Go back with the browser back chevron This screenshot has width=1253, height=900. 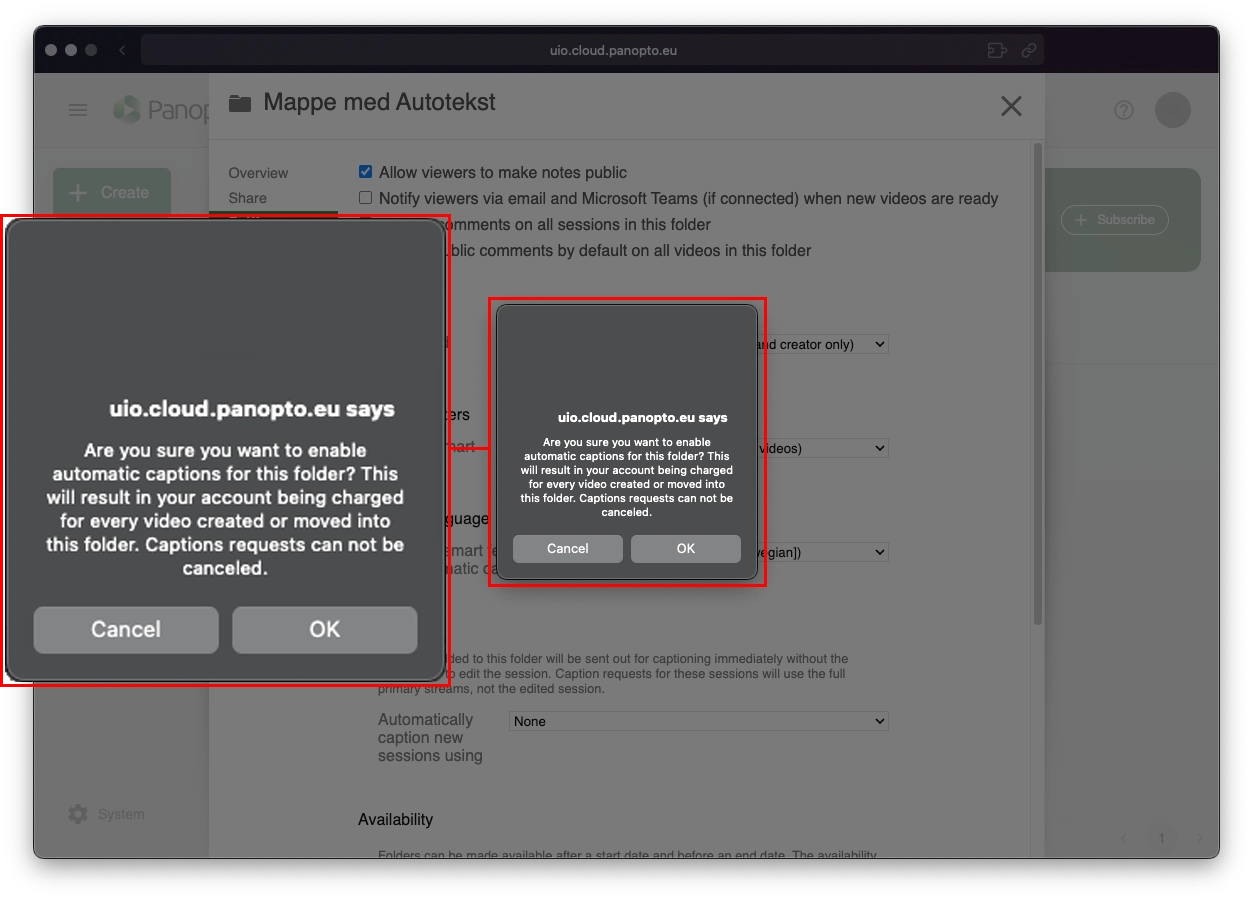pyautogui.click(x=122, y=50)
